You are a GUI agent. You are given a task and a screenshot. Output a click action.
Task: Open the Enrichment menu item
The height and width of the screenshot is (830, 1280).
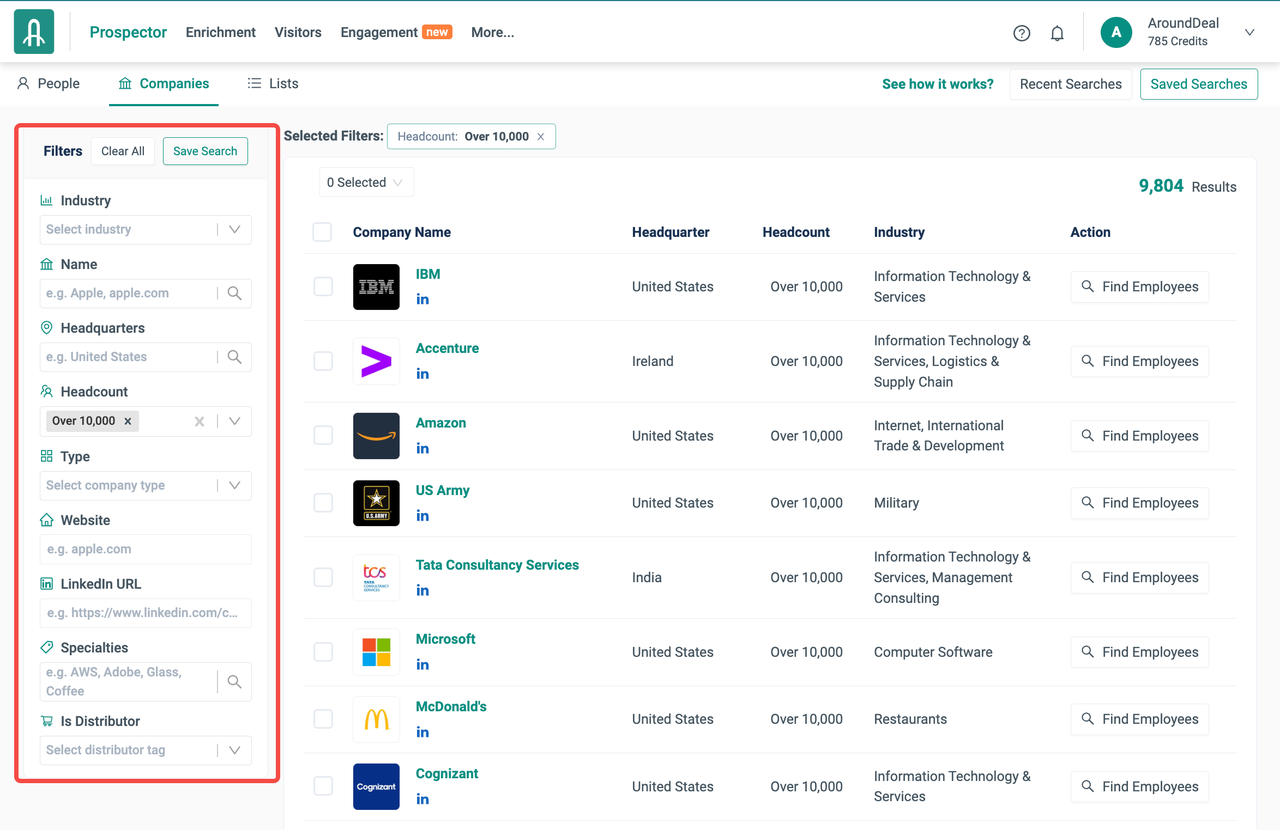[220, 32]
